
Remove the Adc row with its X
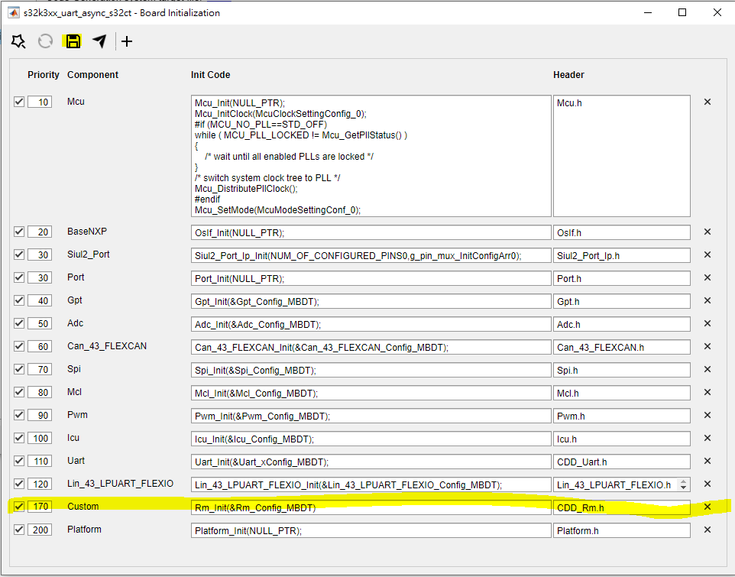pyautogui.click(x=707, y=323)
